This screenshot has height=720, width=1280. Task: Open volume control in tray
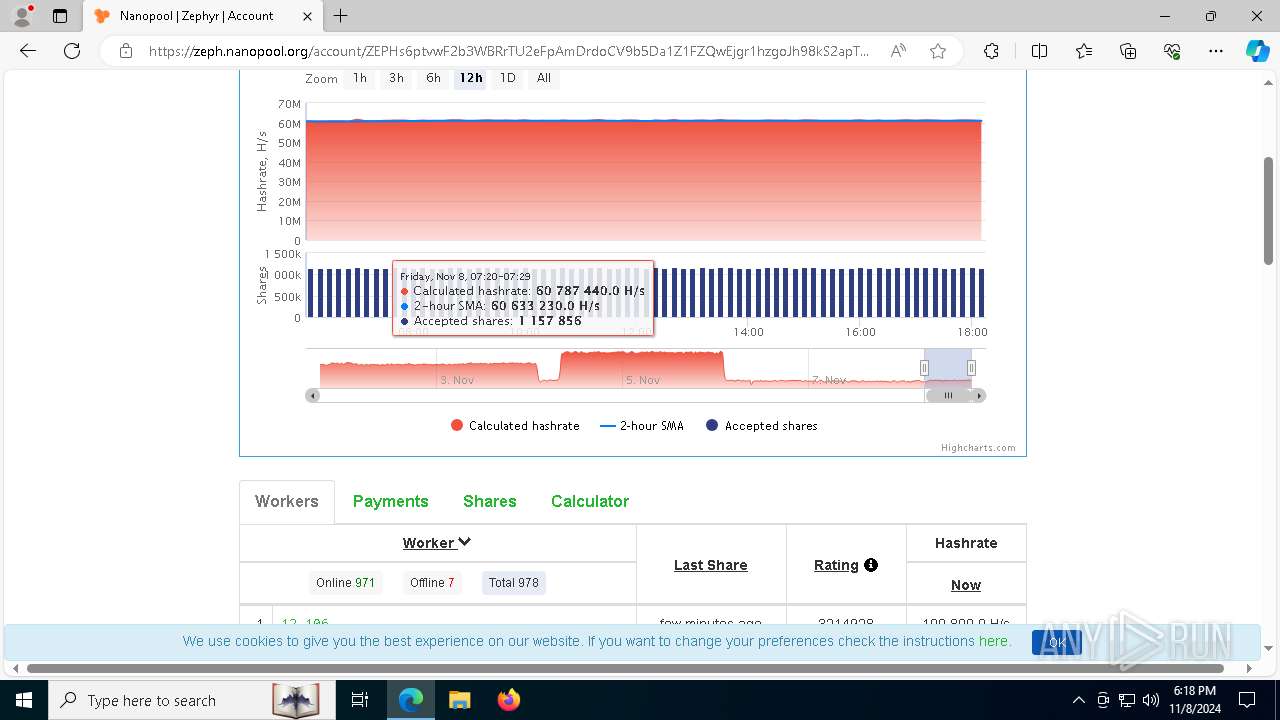(x=1151, y=700)
